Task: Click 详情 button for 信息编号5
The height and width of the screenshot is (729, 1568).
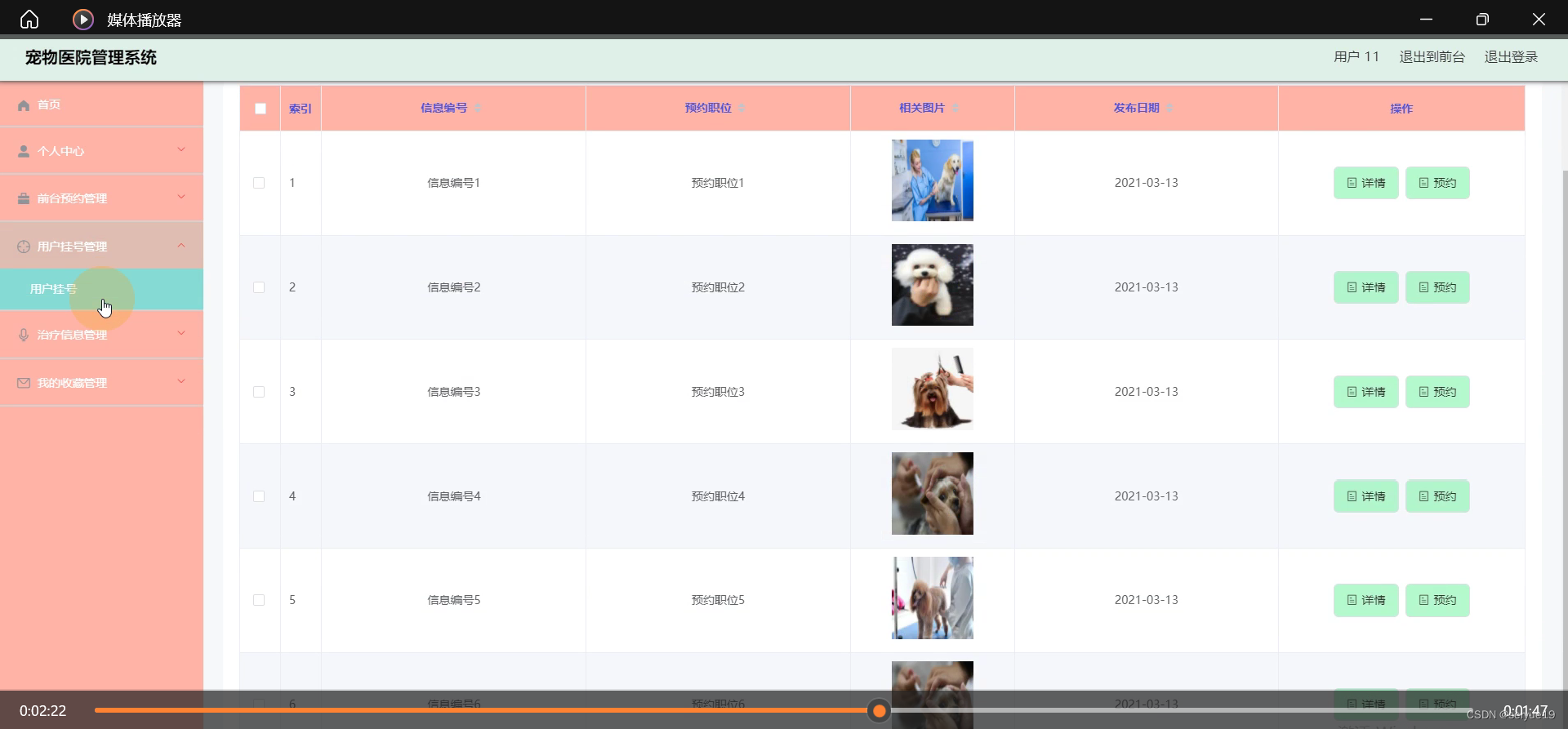Action: pyautogui.click(x=1366, y=600)
